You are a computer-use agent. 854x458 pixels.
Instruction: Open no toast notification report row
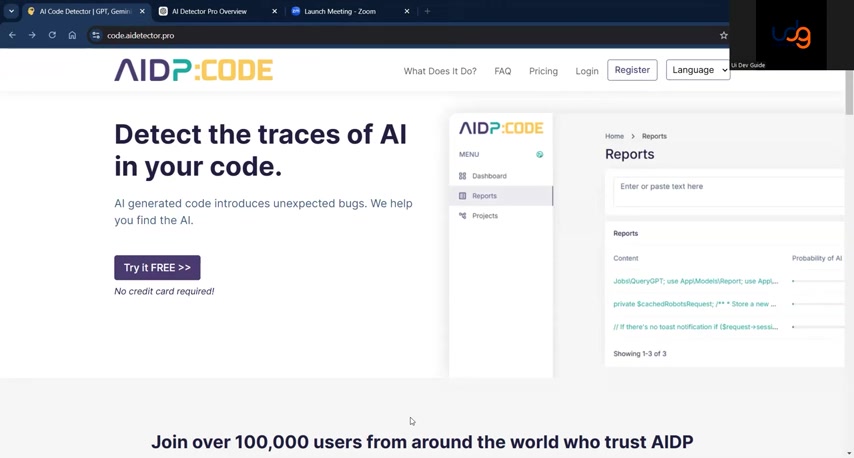point(696,327)
